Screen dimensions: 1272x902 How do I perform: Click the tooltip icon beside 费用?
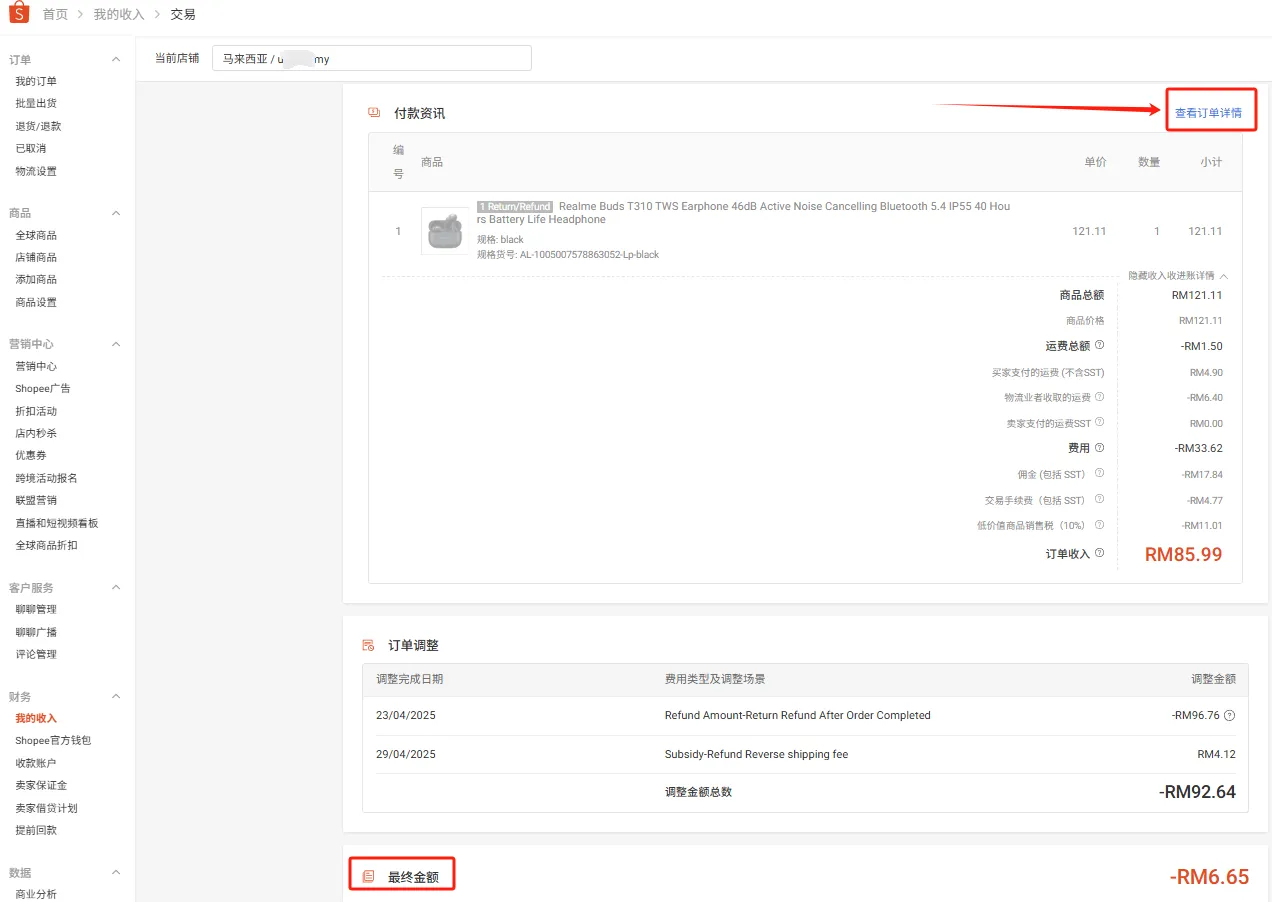click(x=1099, y=447)
